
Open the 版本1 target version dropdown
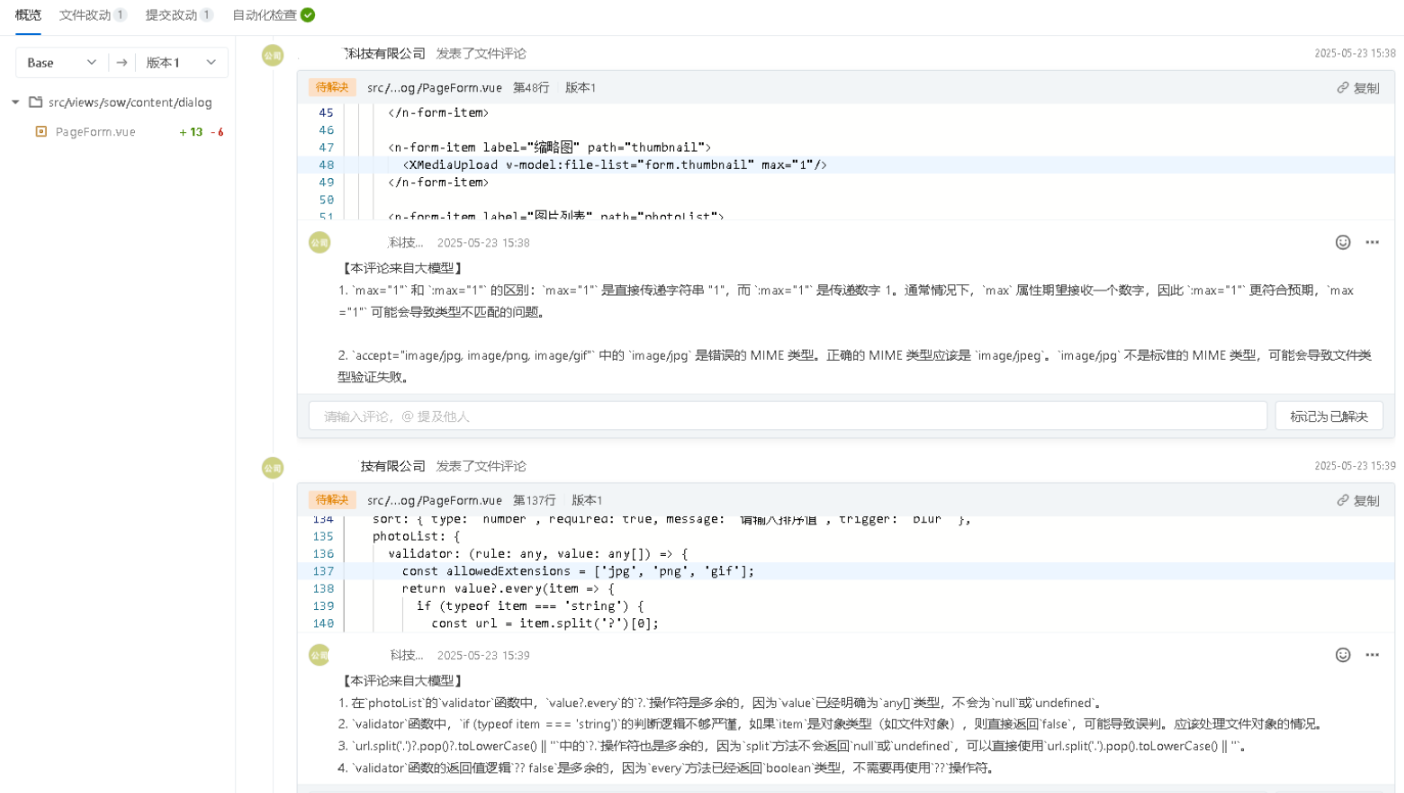click(x=181, y=62)
